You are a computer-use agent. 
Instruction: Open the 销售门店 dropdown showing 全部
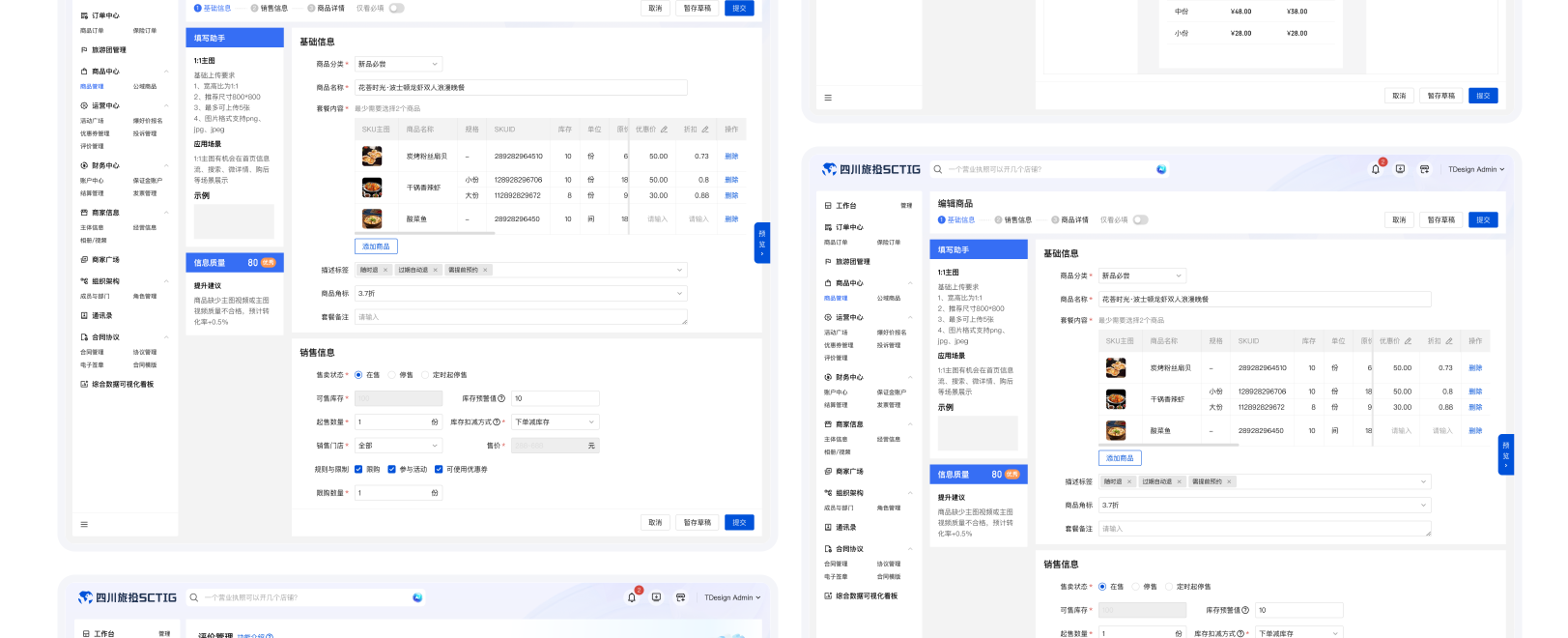(x=398, y=446)
